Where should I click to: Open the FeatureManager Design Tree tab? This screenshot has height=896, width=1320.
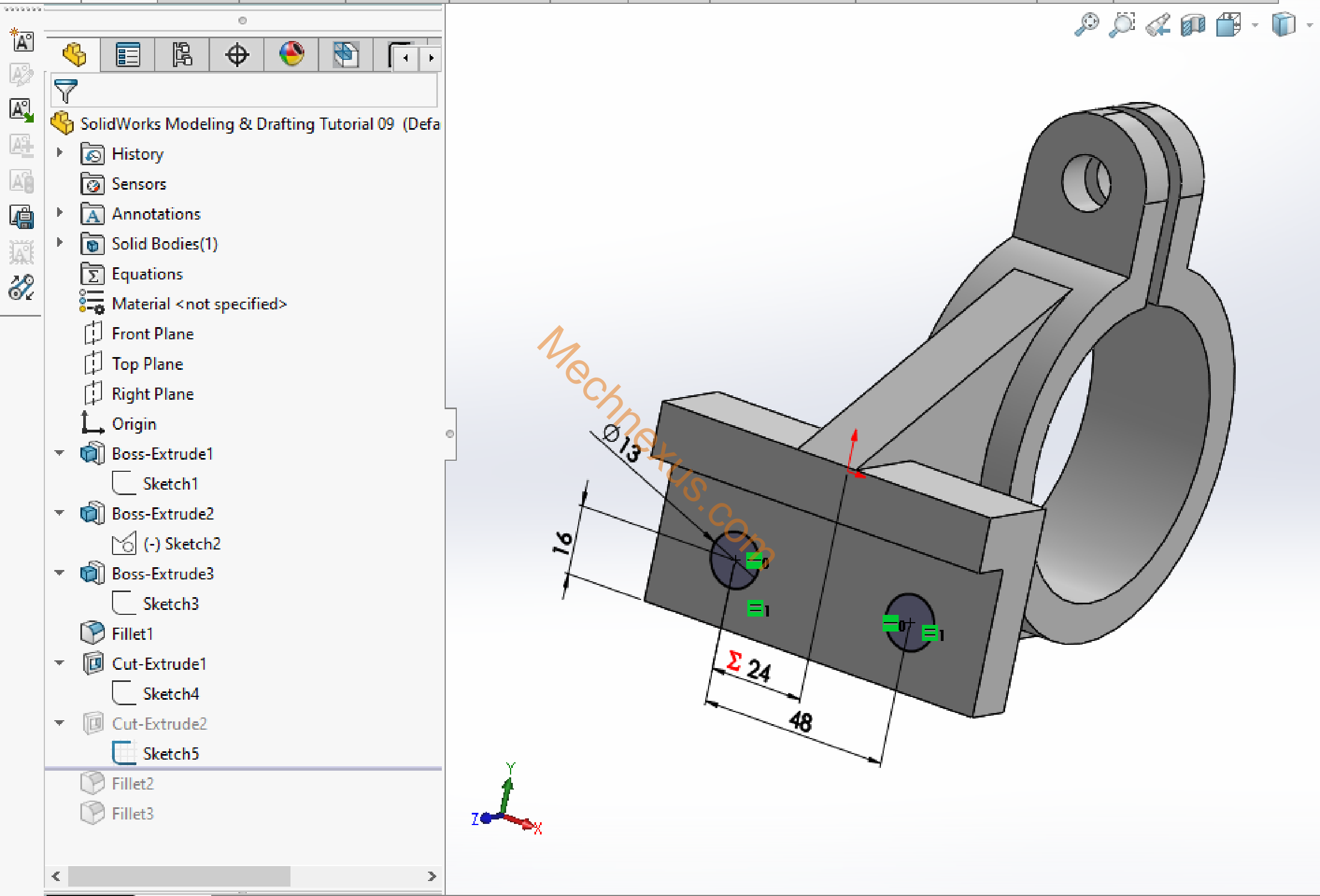pos(74,55)
